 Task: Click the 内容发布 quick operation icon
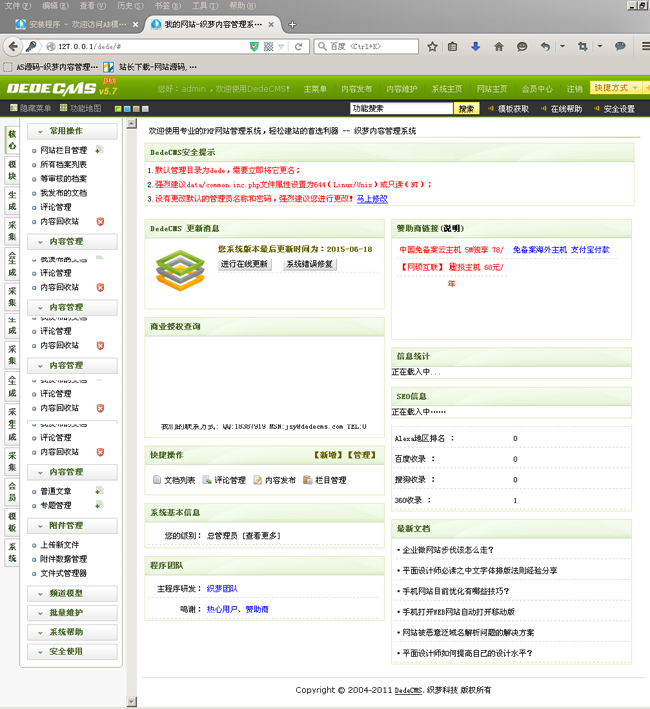(x=258, y=480)
